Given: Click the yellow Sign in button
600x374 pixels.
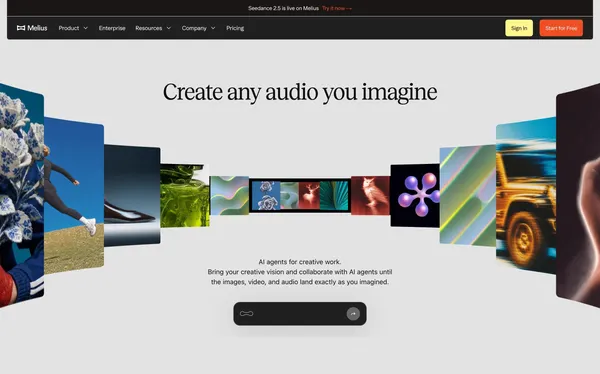Looking at the screenshot, I should 519,28.
